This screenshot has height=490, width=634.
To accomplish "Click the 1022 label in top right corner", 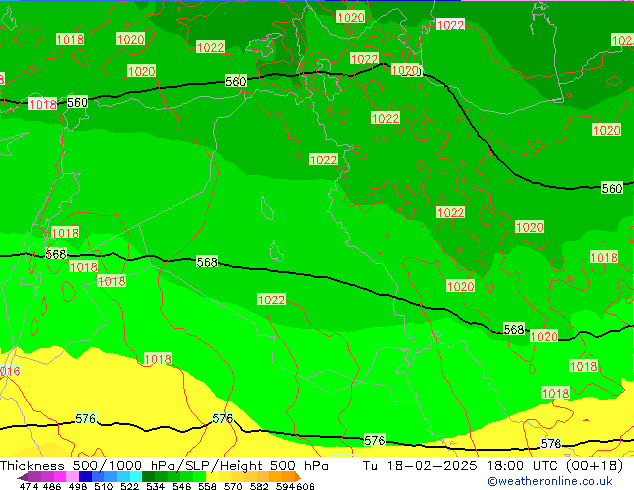I will point(623,40).
